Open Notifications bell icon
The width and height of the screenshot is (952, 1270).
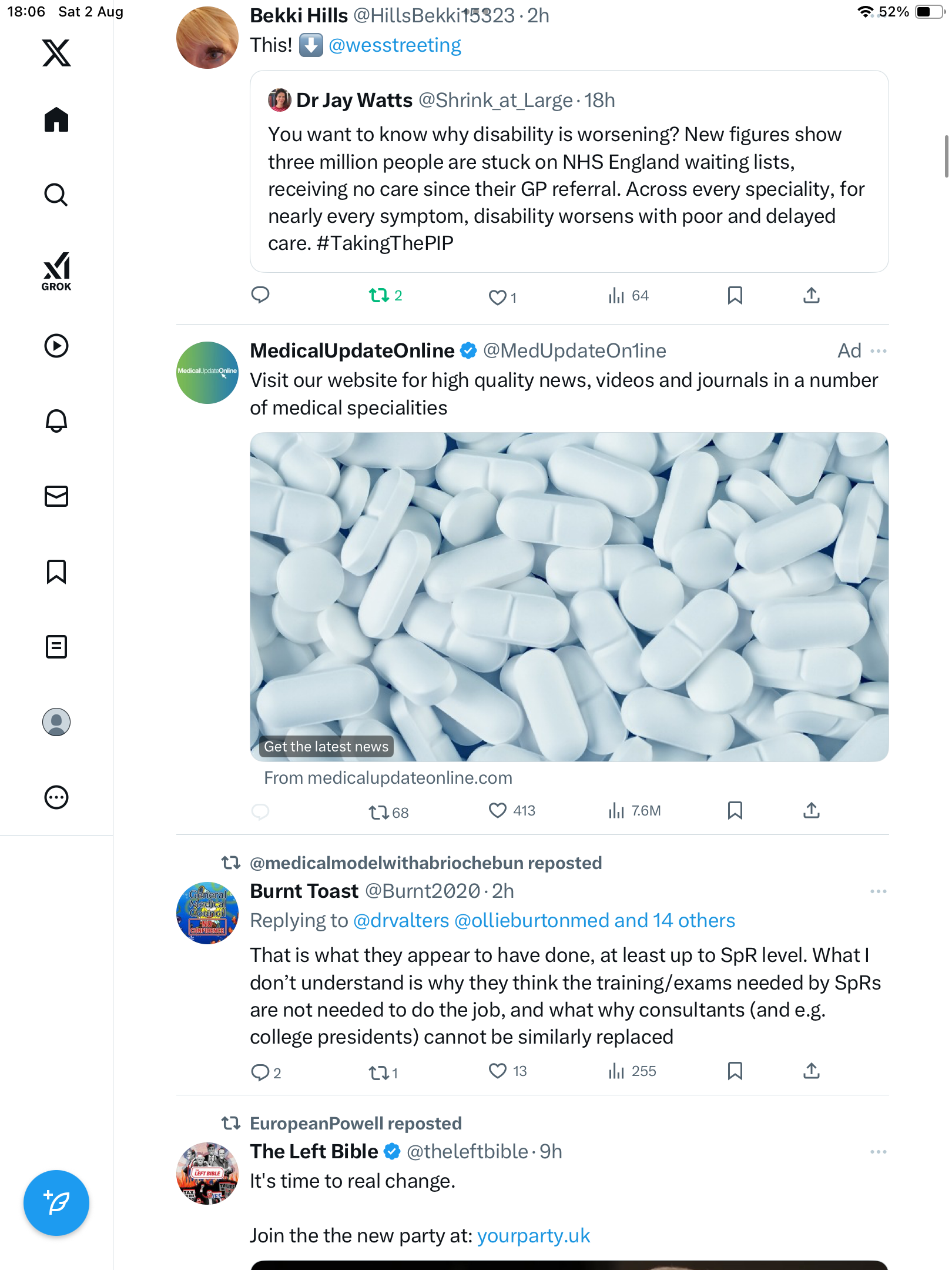tap(56, 421)
